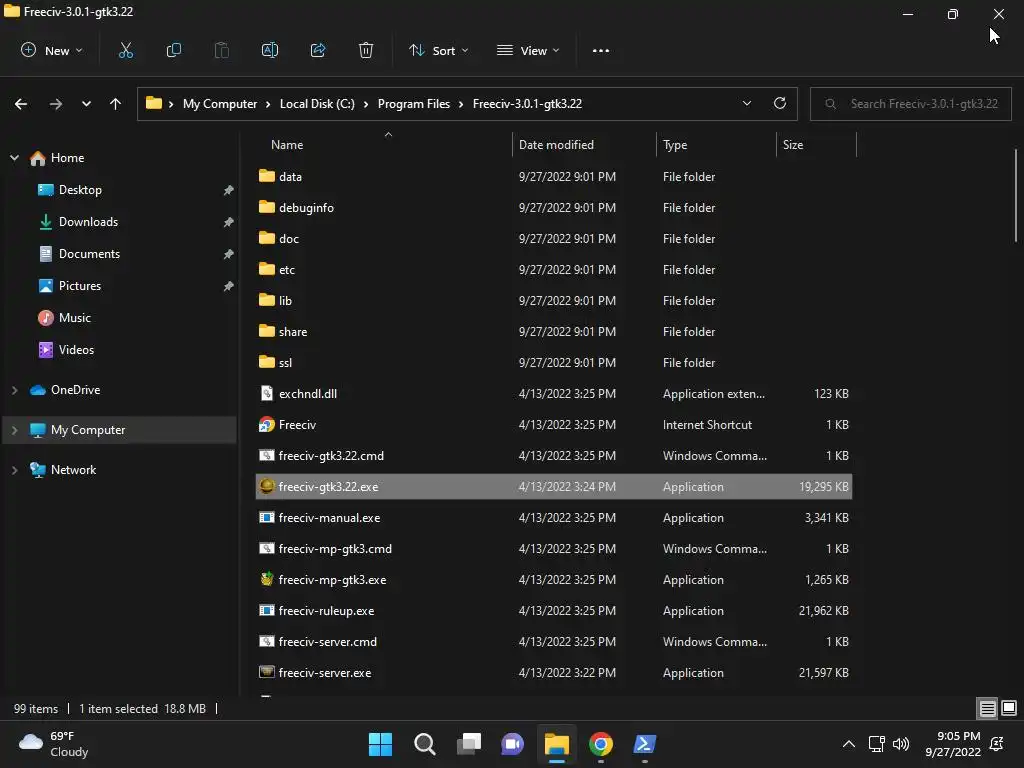Click Local Disk (C:) breadcrumb
The width and height of the screenshot is (1024, 768).
(x=317, y=104)
